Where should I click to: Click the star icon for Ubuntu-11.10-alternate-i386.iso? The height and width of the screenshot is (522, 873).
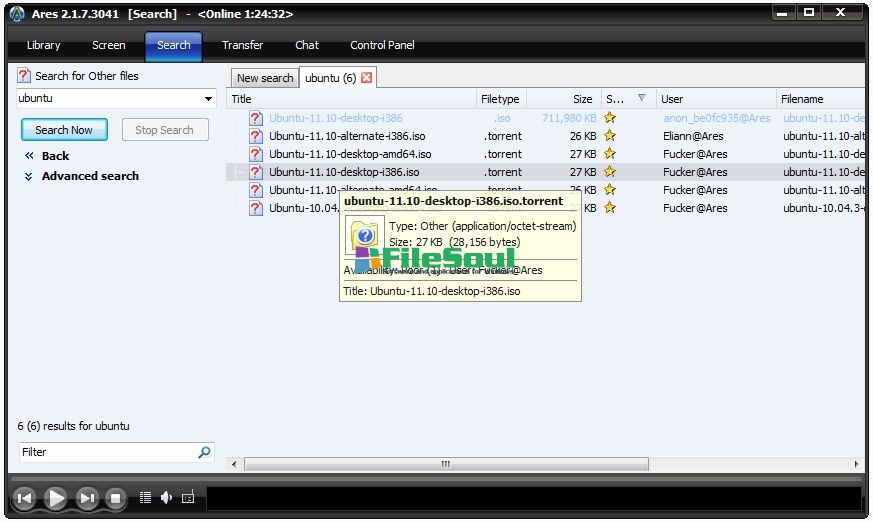610,136
